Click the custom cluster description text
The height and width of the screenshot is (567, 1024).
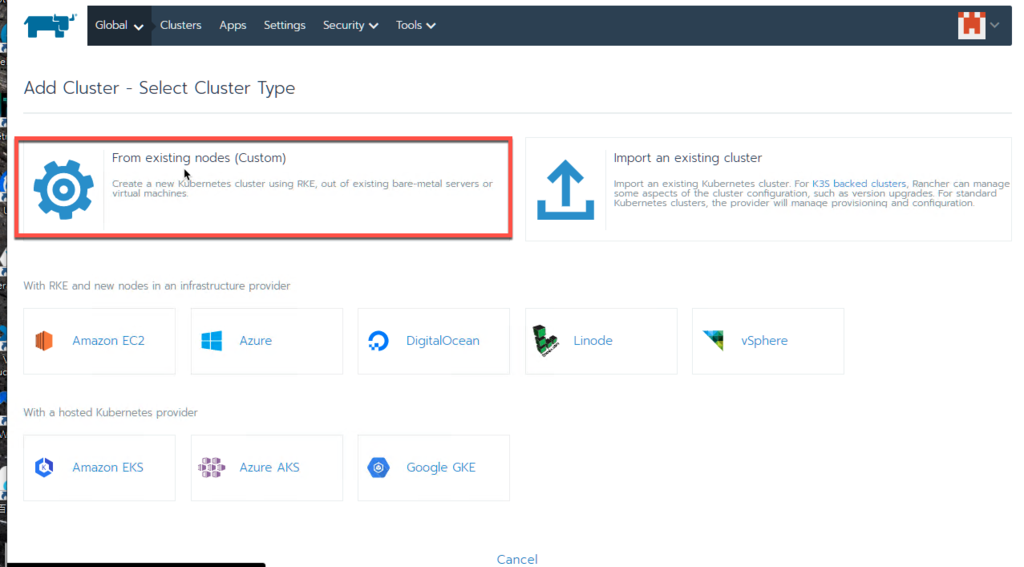[302, 189]
